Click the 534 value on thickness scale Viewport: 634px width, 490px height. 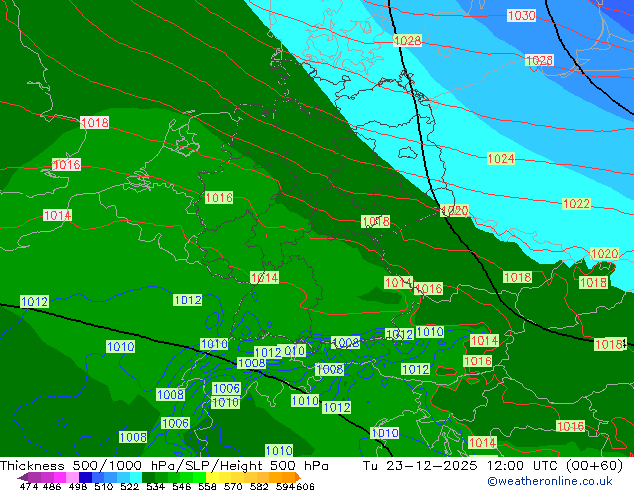[x=155, y=486]
